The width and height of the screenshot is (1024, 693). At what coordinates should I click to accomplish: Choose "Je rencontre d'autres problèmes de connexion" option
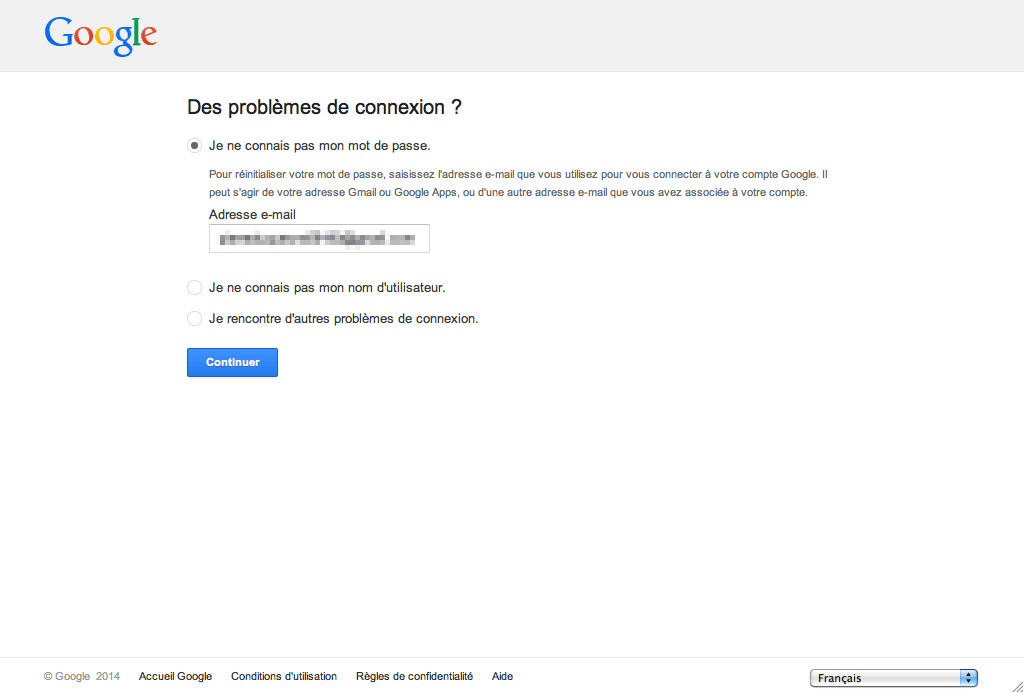[194, 319]
